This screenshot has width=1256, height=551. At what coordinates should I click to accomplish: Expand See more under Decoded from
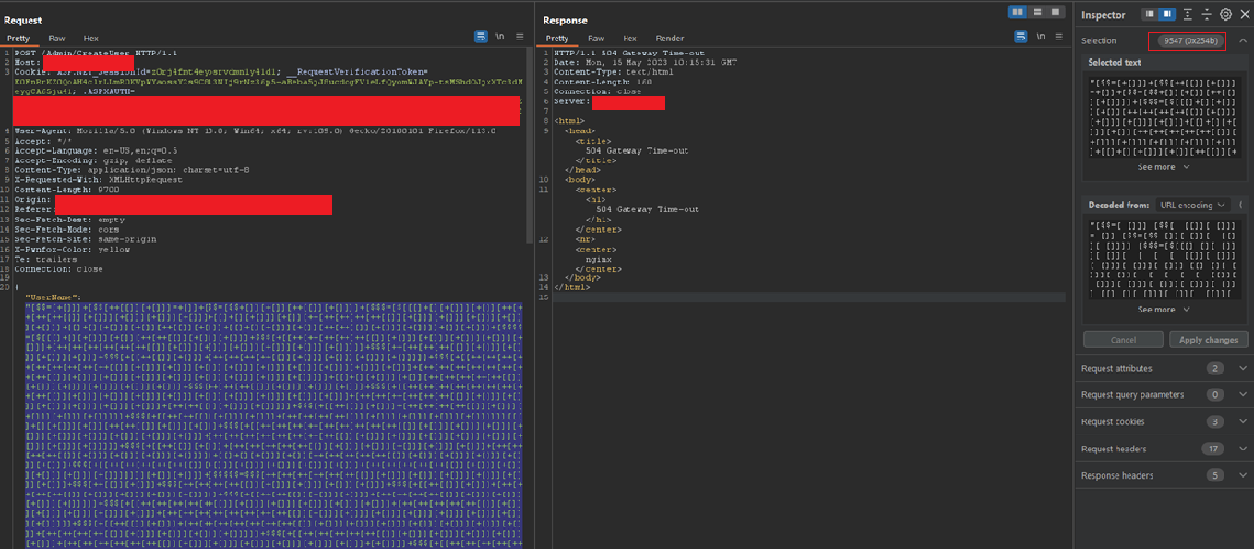coord(1164,309)
